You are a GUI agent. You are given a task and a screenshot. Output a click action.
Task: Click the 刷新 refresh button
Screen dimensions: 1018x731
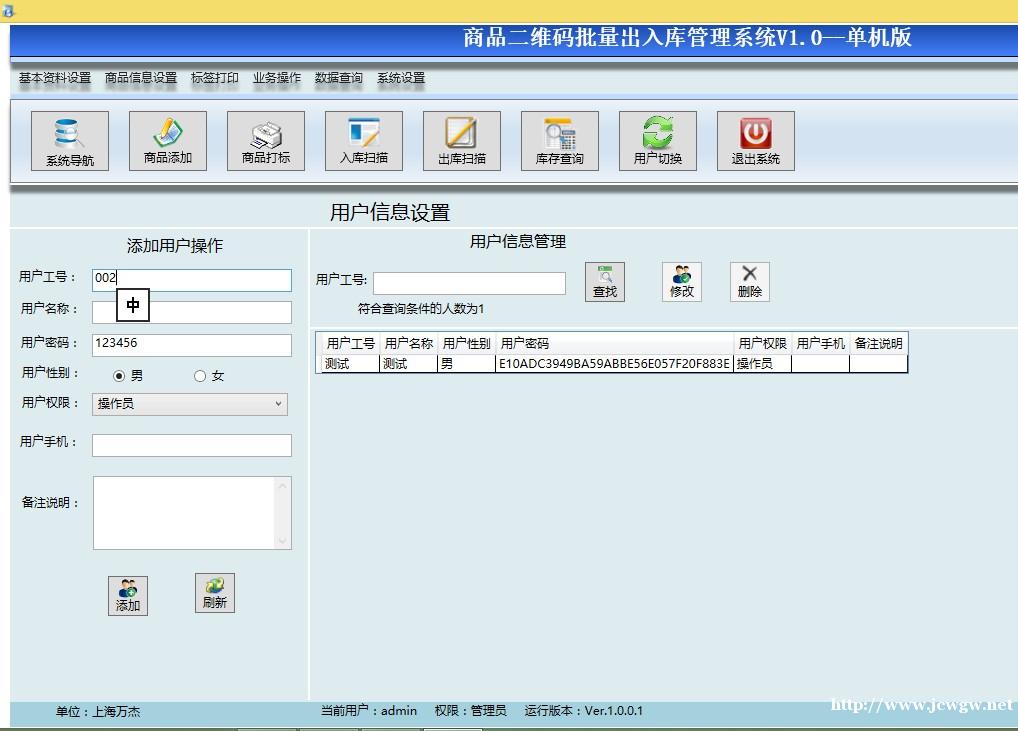click(x=214, y=593)
